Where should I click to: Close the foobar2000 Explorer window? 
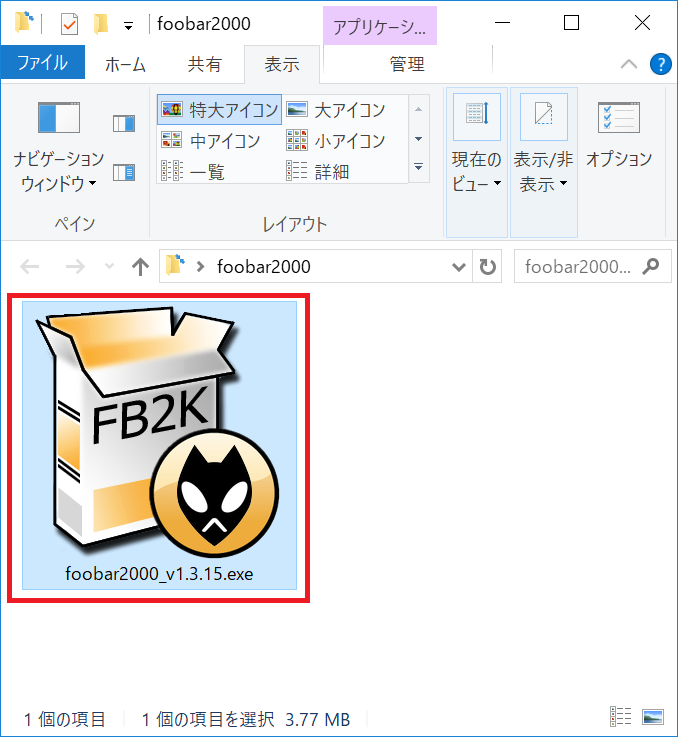pyautogui.click(x=642, y=23)
